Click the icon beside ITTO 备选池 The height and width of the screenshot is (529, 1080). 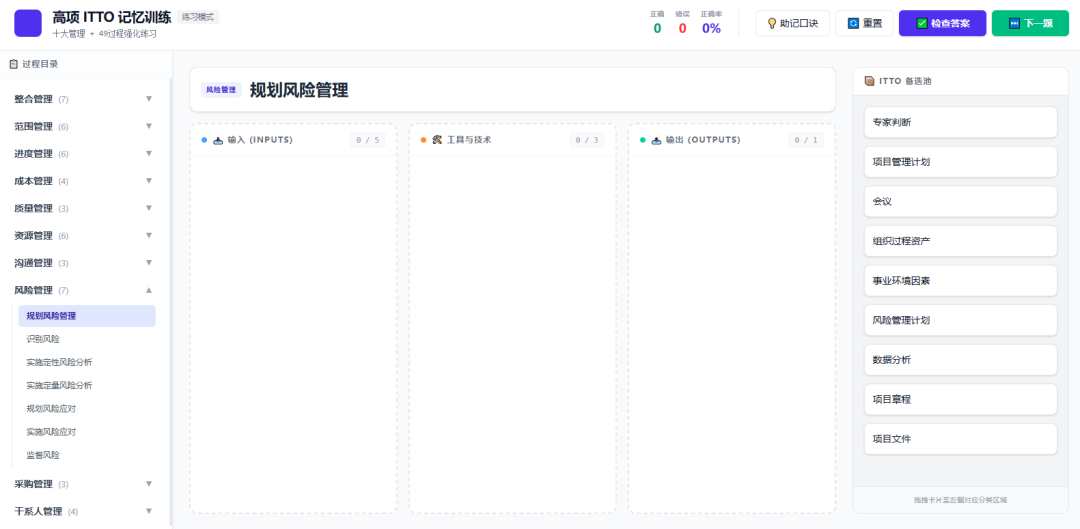[869, 81]
